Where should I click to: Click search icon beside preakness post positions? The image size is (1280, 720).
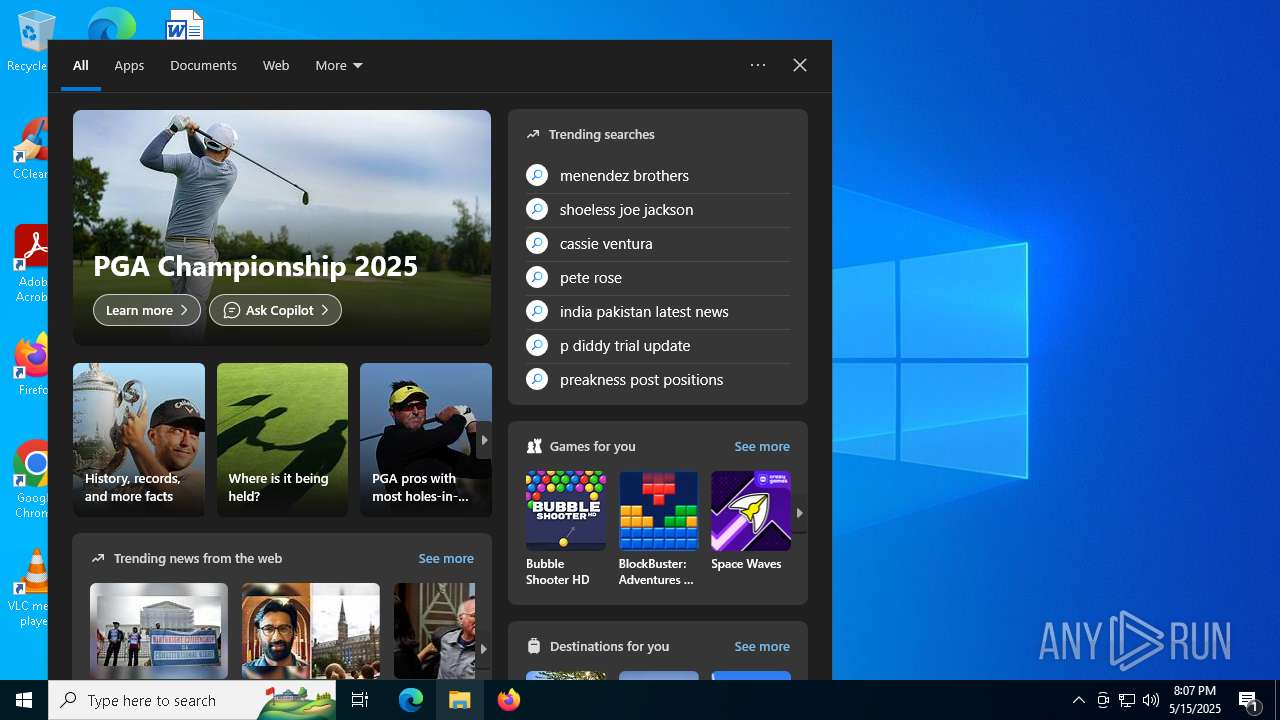click(537, 379)
